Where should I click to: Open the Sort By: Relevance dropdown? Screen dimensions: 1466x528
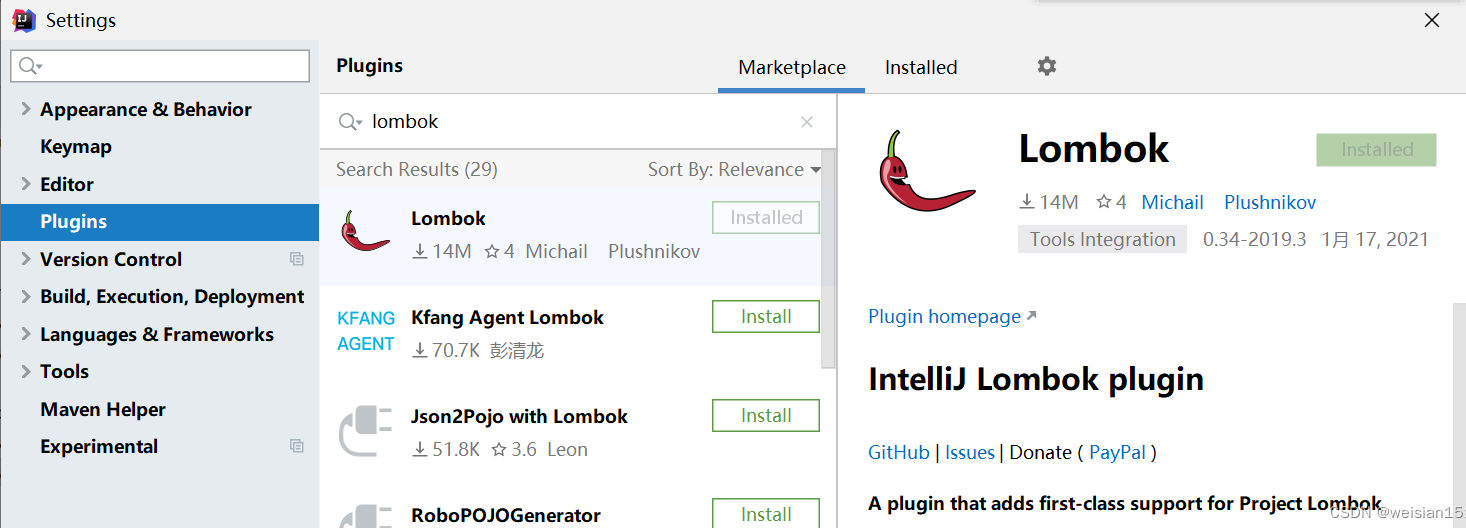coord(734,170)
